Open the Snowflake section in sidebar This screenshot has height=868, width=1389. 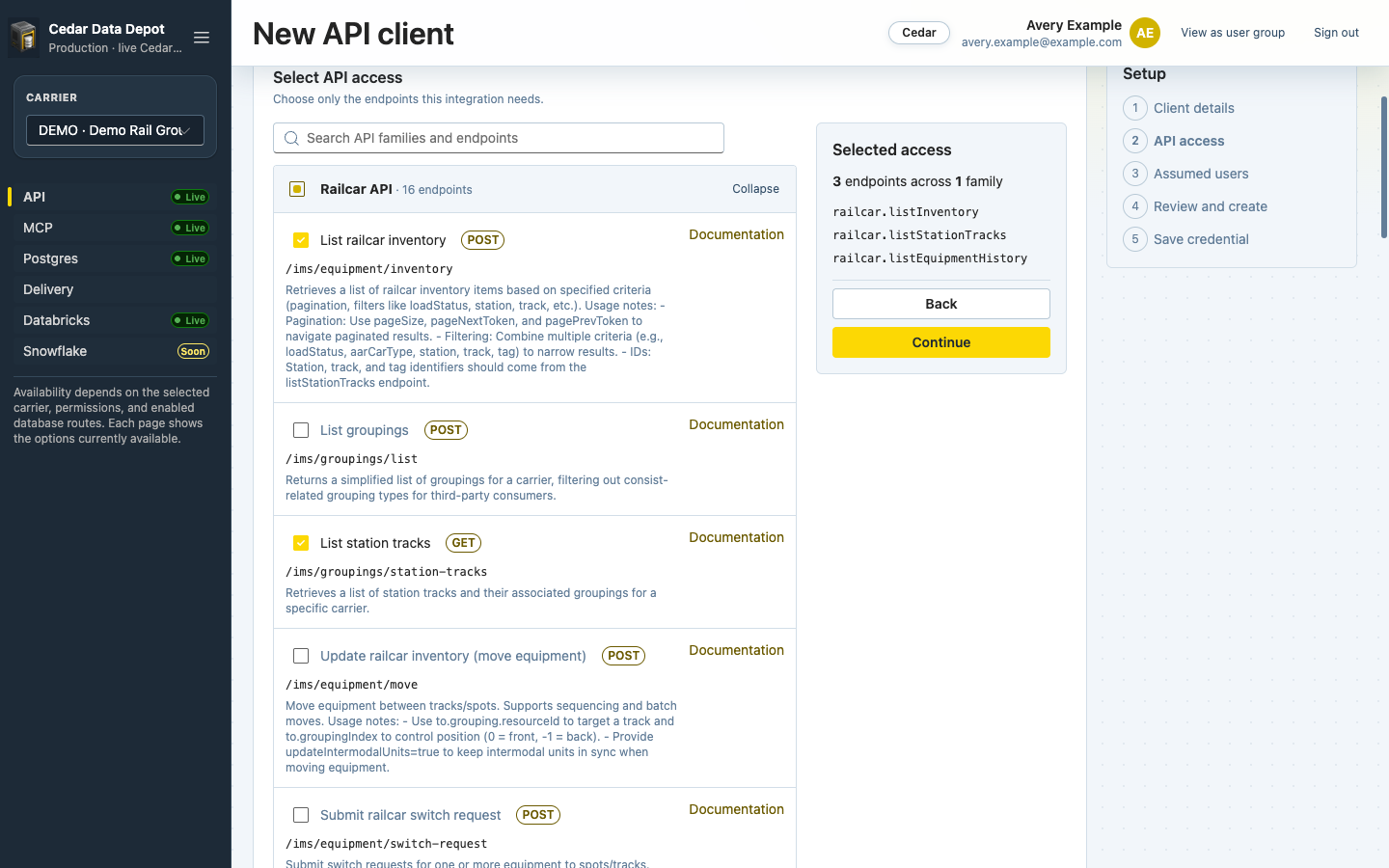point(116,351)
